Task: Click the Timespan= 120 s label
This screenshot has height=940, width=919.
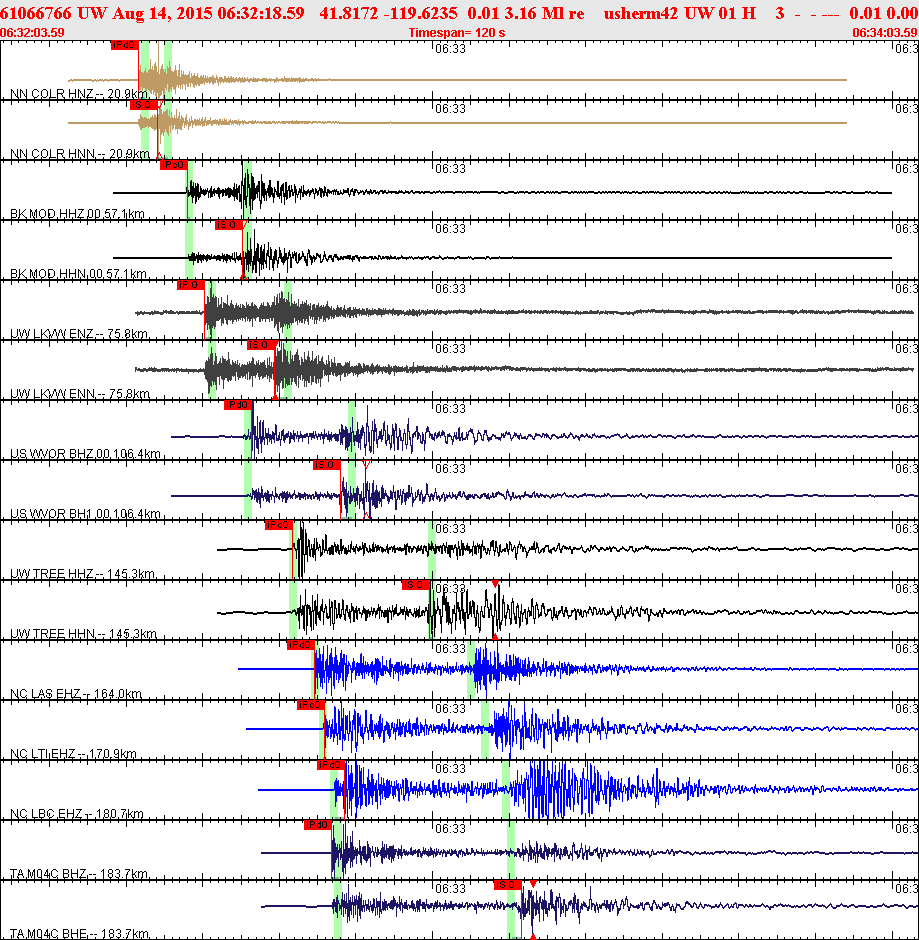Action: point(457,32)
